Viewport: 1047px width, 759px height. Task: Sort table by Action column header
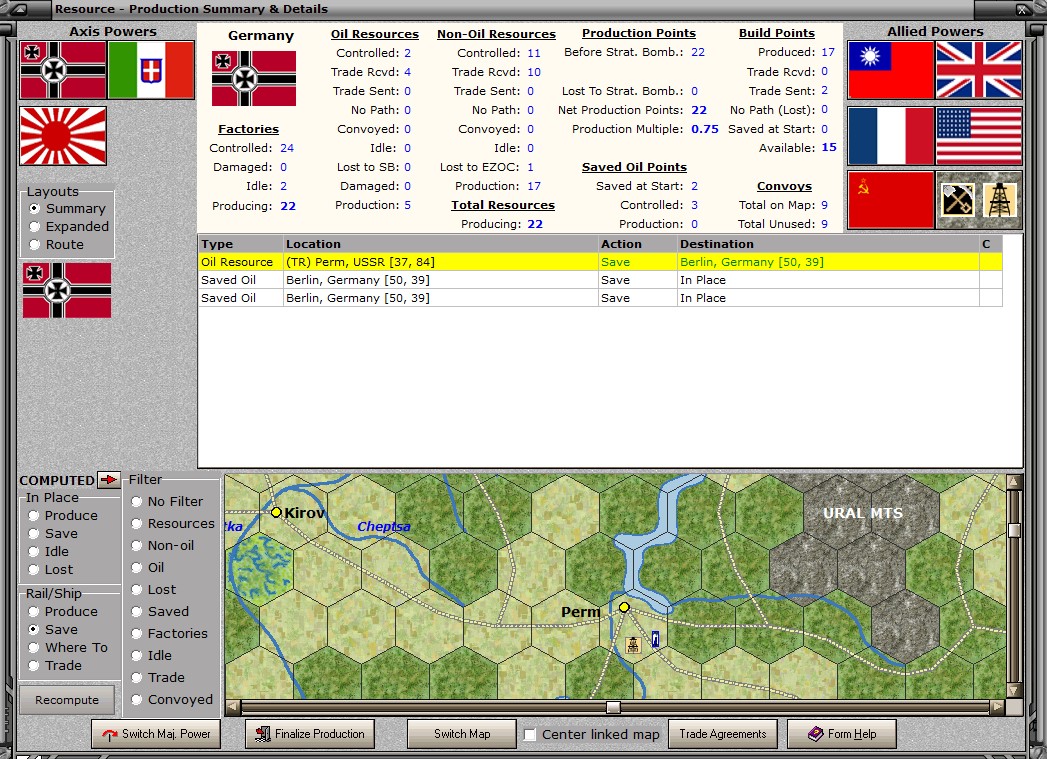coord(638,244)
